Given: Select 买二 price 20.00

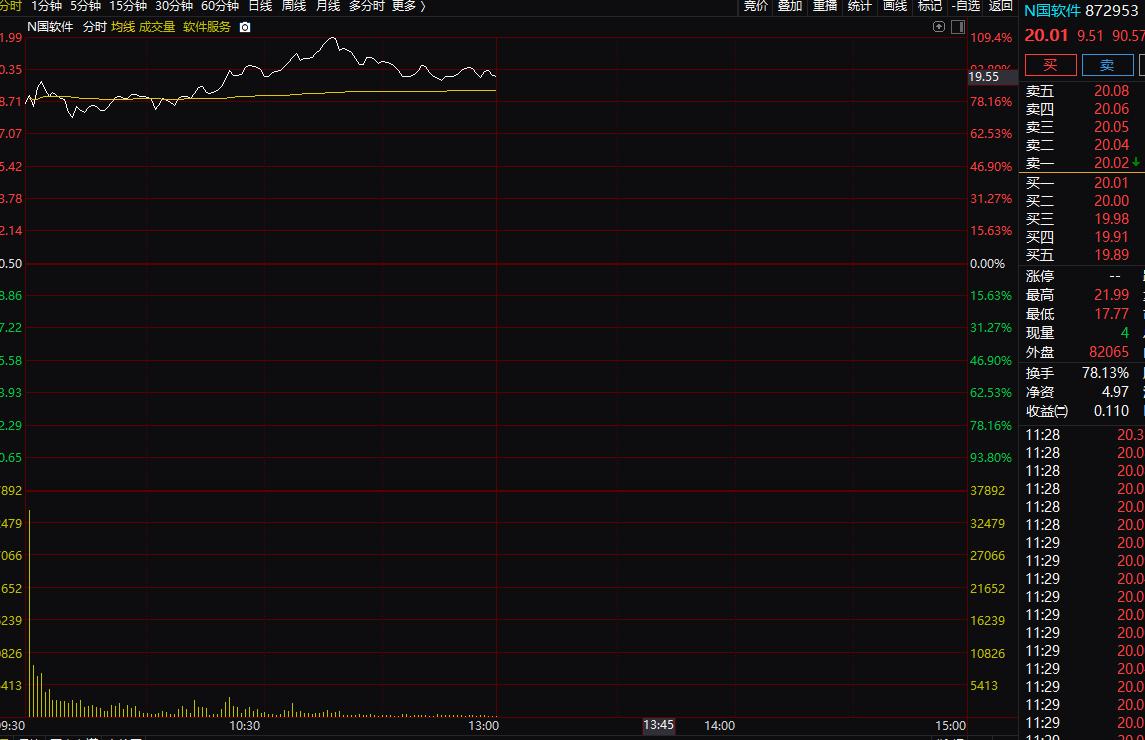Looking at the screenshot, I should coord(1111,201).
